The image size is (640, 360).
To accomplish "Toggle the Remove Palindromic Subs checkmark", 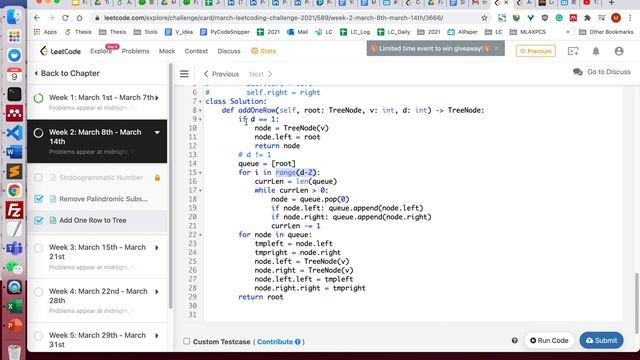I will coord(39,199).
